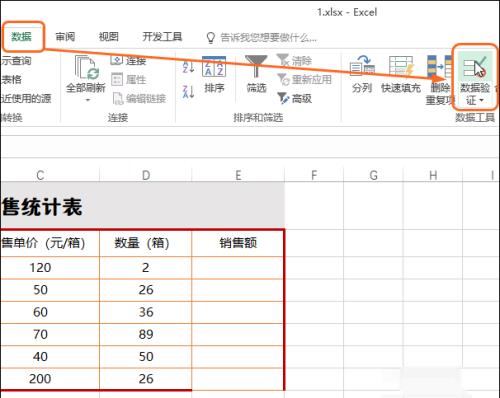Click the 重新应用 reapply button
Image resolution: width=500 pixels, height=398 pixels.
[304, 79]
